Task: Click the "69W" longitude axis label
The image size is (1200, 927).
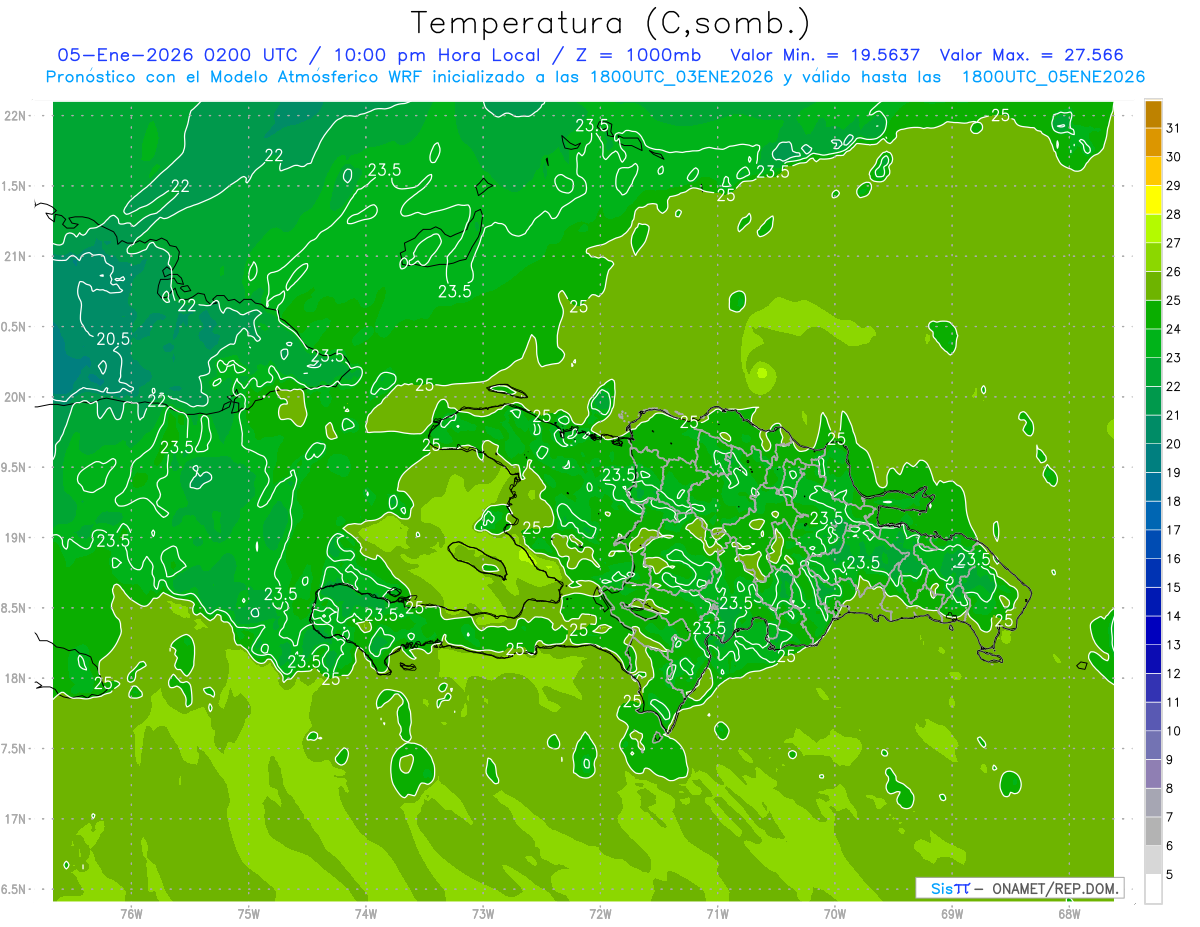Action: pyautogui.click(x=952, y=913)
